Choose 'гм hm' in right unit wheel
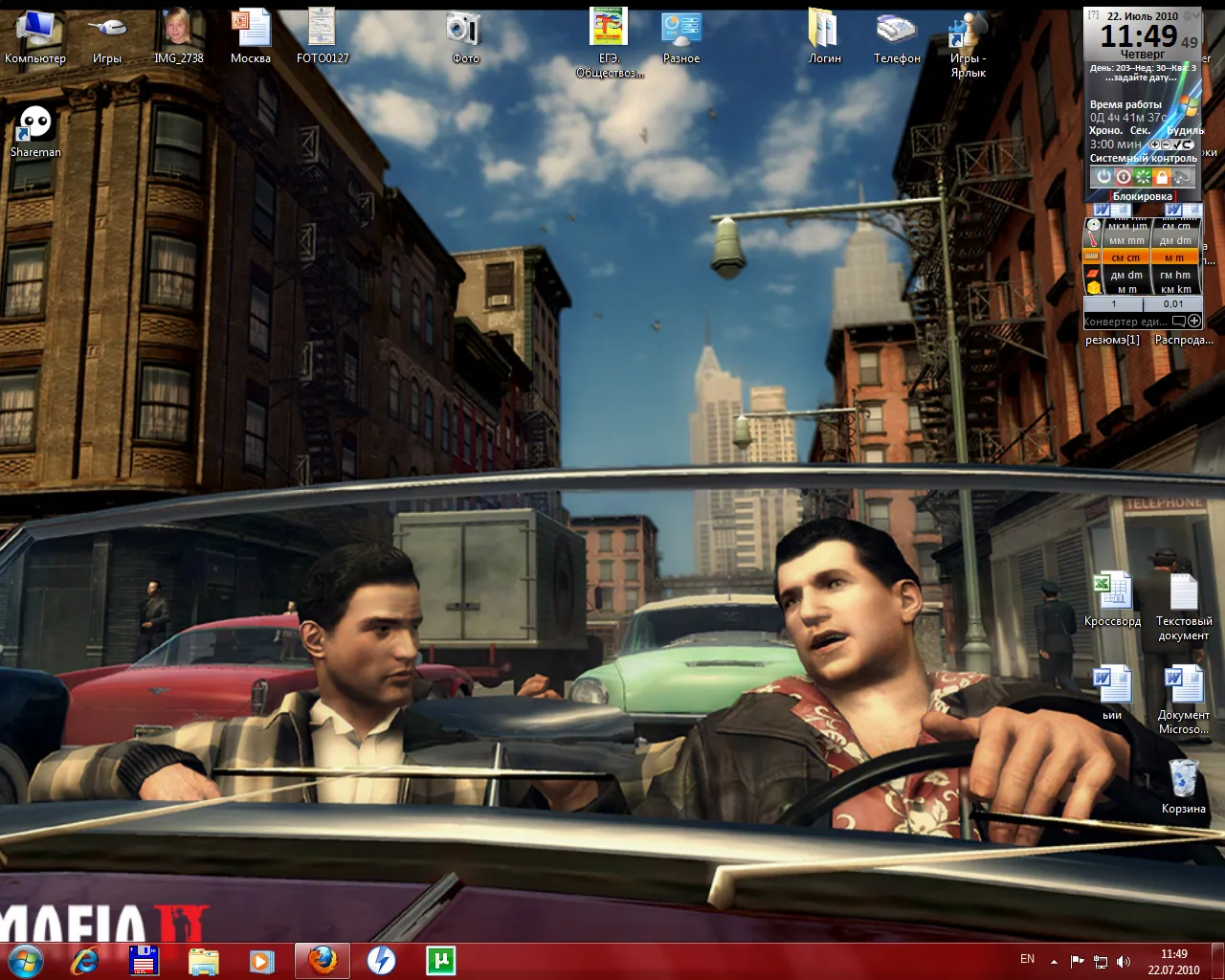The width and height of the screenshot is (1225, 980). (1175, 275)
